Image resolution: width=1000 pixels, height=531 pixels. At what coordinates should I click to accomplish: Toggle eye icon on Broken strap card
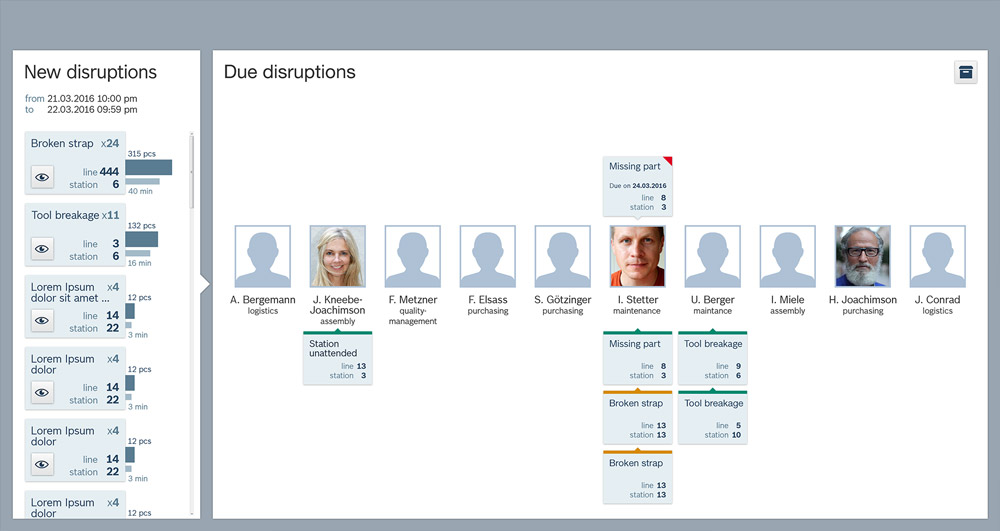(x=42, y=177)
